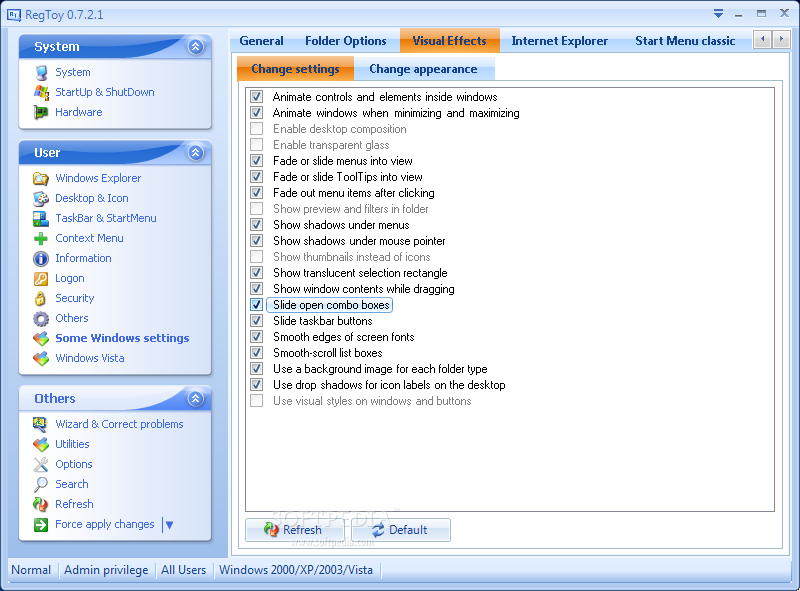Open the Hardware link
The image size is (800, 591).
tap(79, 112)
